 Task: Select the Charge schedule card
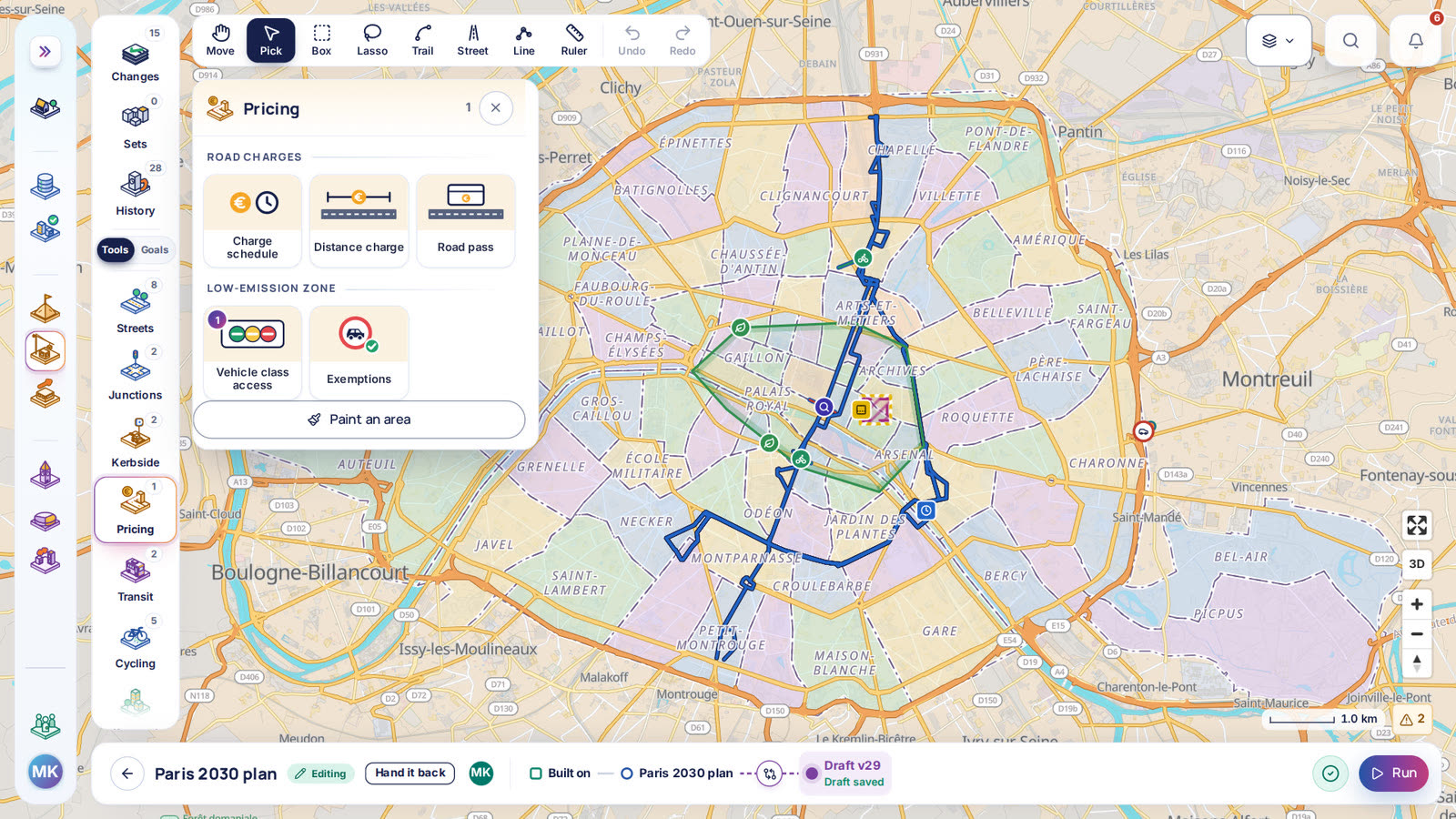(x=252, y=221)
